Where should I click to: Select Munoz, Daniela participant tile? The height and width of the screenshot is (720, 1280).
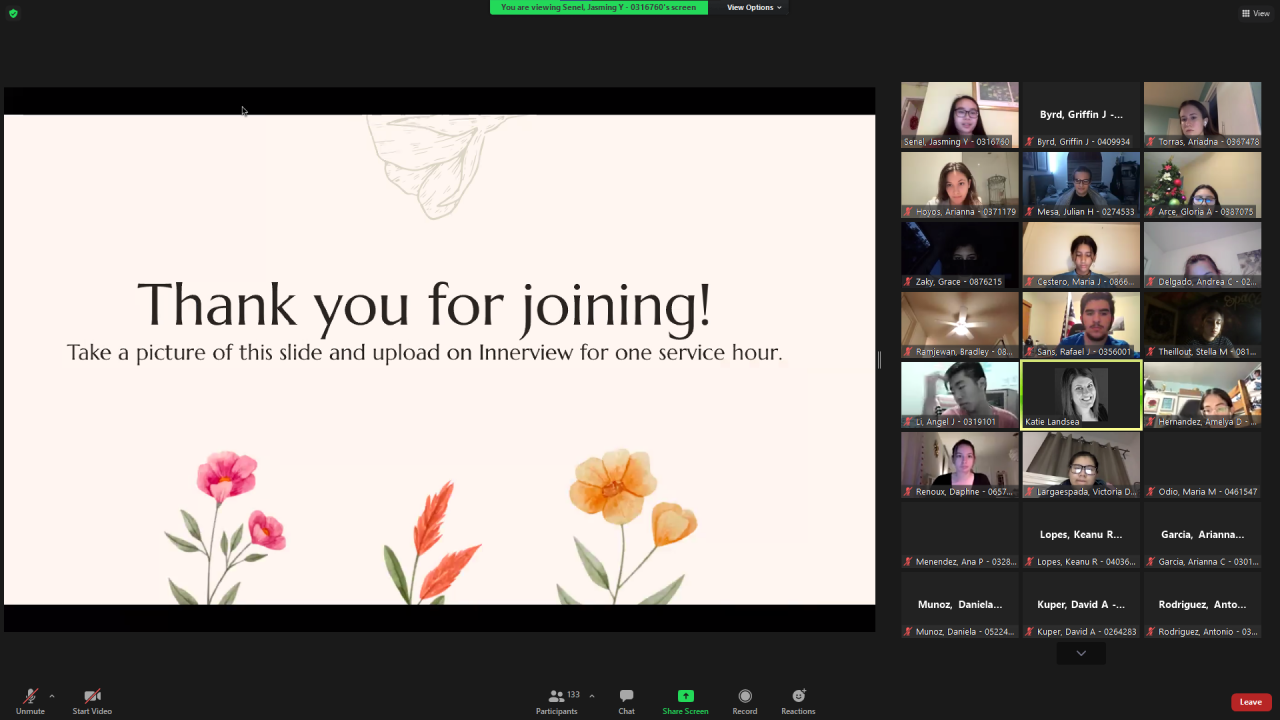coord(960,605)
